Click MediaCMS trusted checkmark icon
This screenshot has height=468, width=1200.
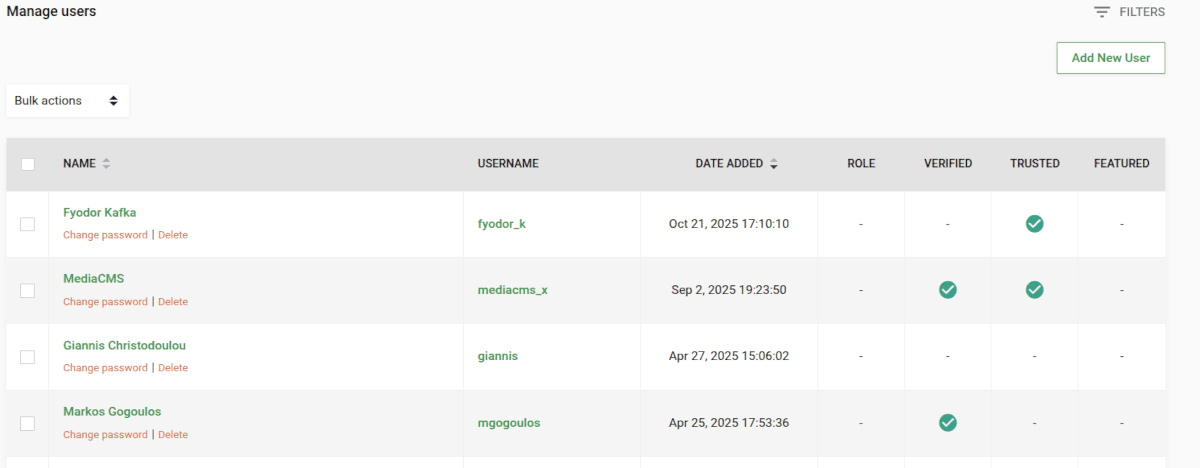[x=1034, y=290]
